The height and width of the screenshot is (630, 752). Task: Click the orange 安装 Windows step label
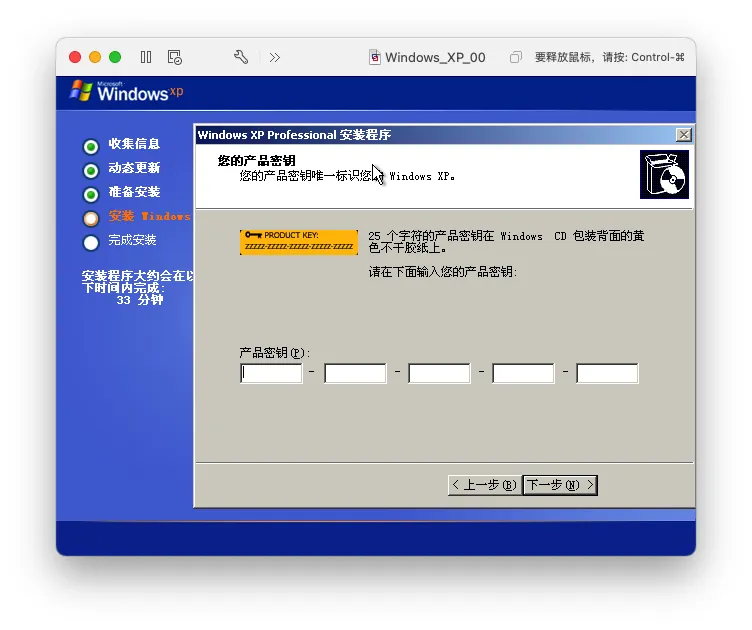click(150, 216)
